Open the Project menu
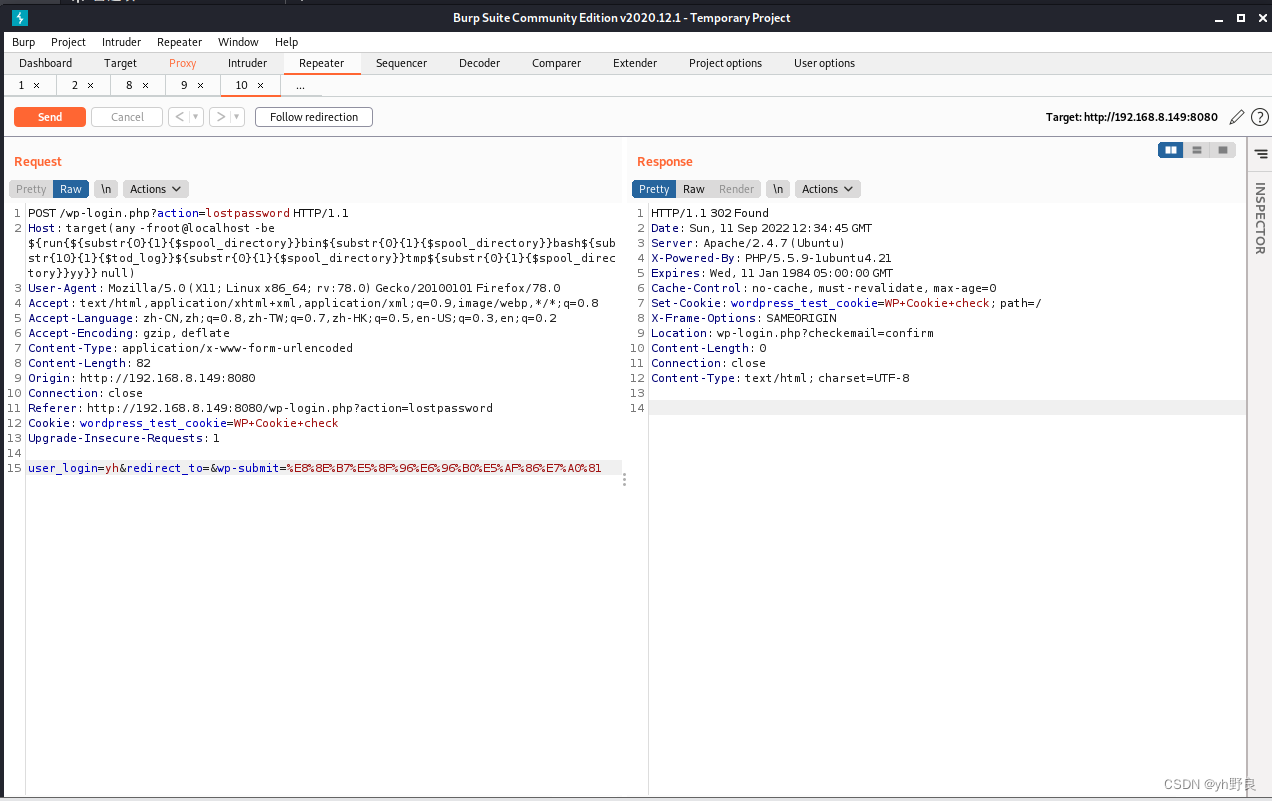This screenshot has width=1272, height=801. 69,42
